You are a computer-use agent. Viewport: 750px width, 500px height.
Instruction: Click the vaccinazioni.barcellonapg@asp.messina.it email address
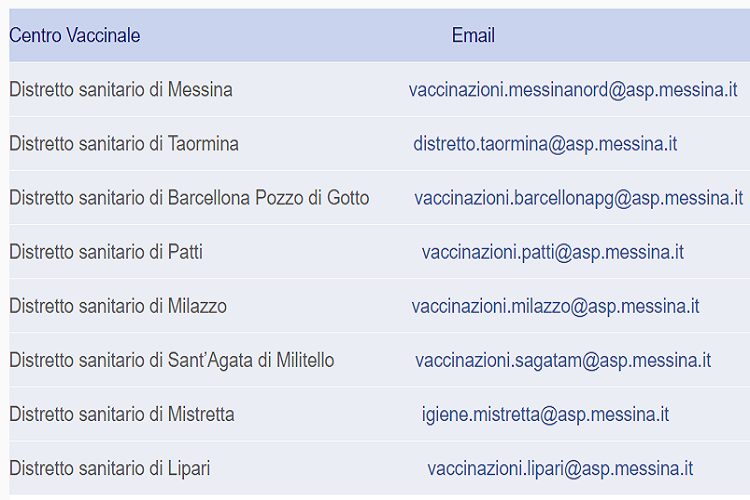point(578,198)
